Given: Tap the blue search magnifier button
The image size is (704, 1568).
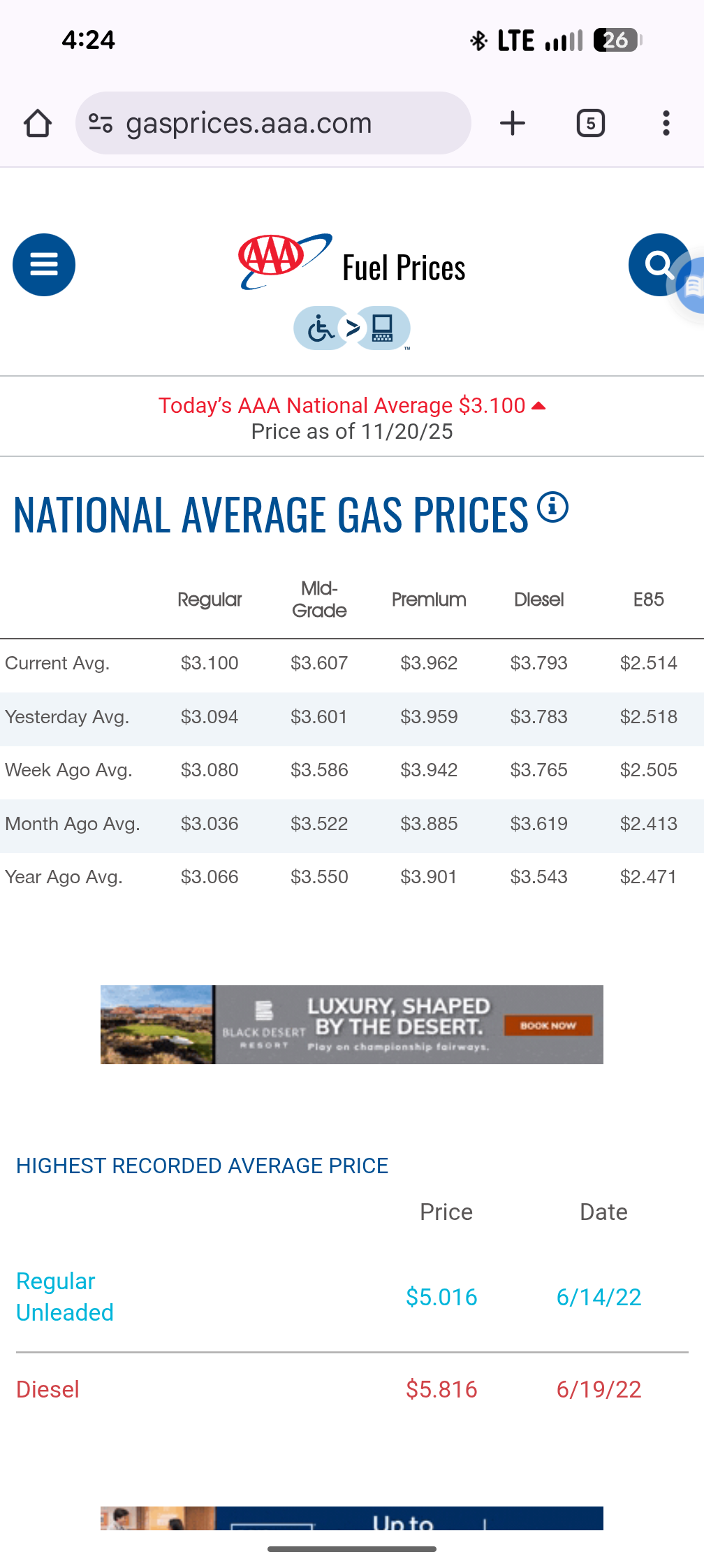Looking at the screenshot, I should pyautogui.click(x=657, y=265).
